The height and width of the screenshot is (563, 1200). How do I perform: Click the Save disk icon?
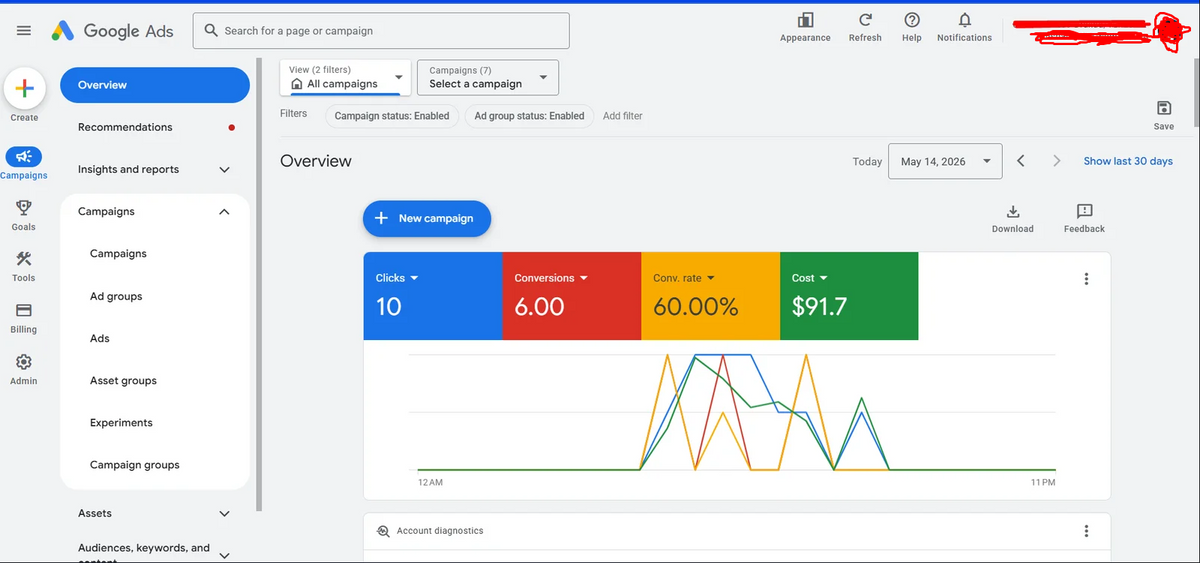tap(1163, 108)
